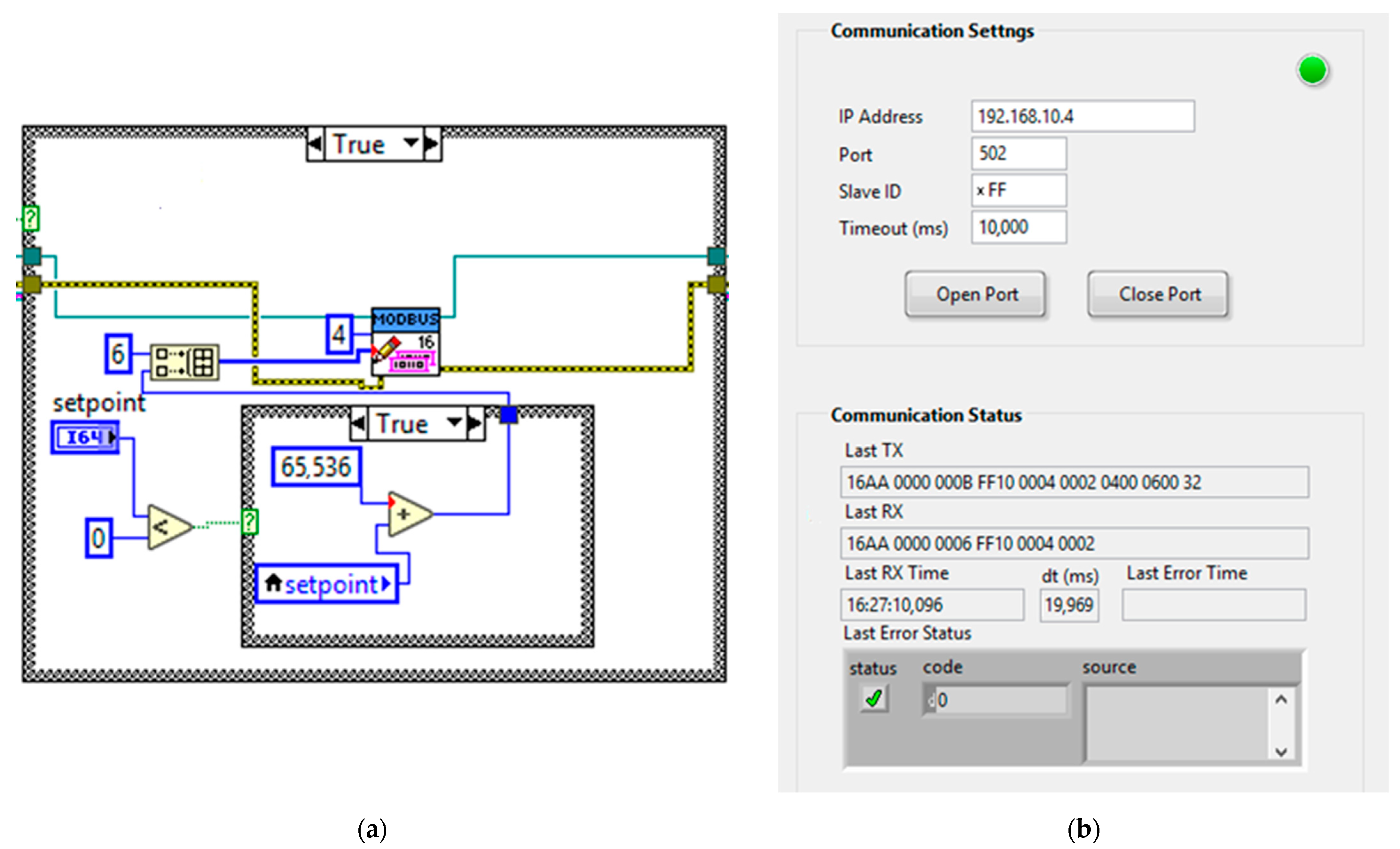The image size is (1400, 849).
Task: Click the setpoint local variable node
Action: (327, 584)
